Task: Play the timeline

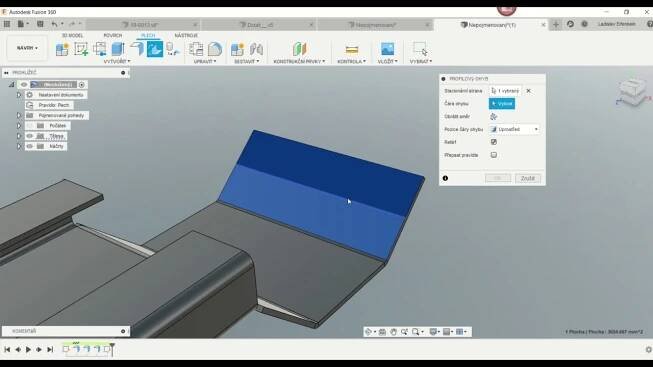Action: pyautogui.click(x=28, y=350)
